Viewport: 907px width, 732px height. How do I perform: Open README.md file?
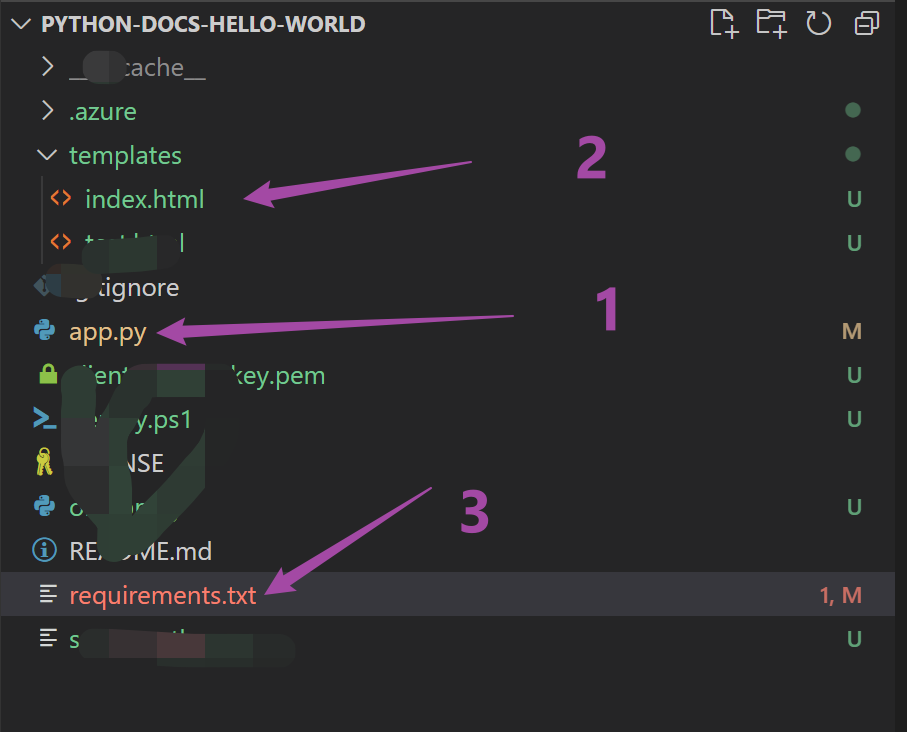pyautogui.click(x=140, y=551)
